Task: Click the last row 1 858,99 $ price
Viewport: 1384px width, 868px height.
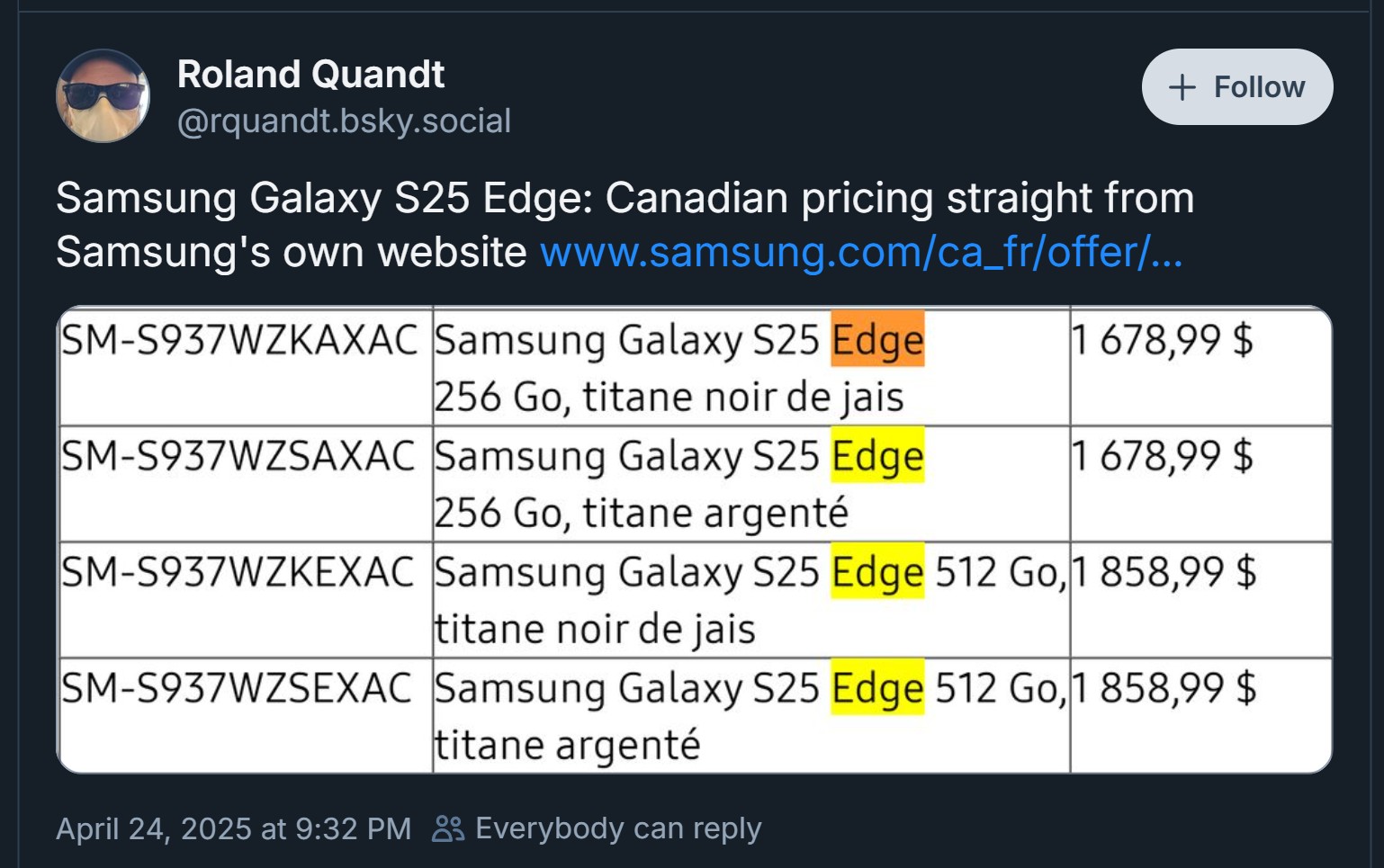Action: (x=1164, y=688)
